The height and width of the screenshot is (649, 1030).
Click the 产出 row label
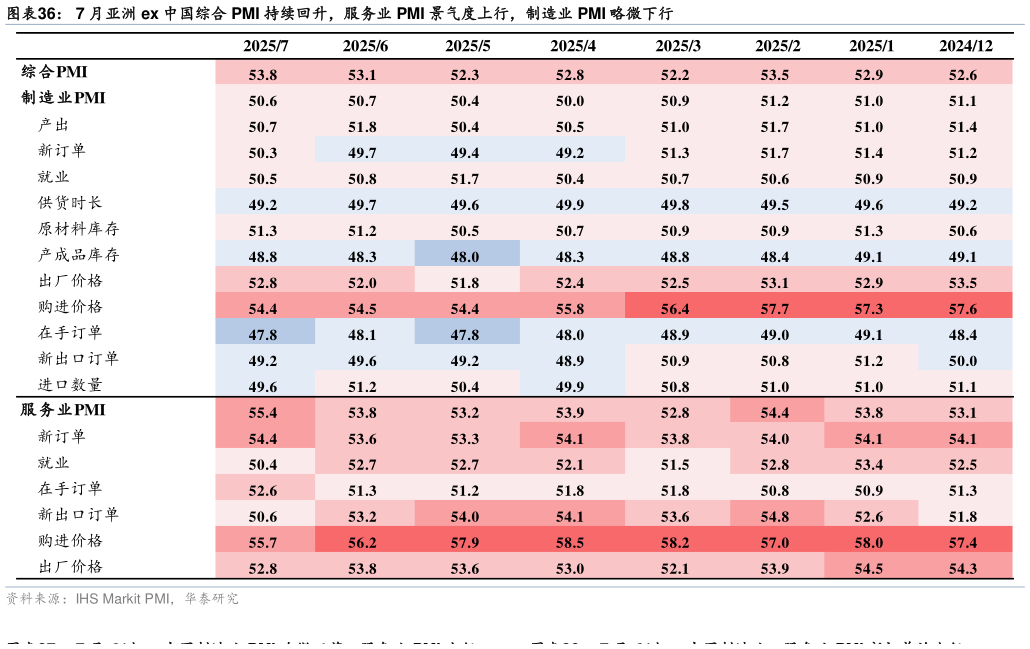(x=53, y=124)
